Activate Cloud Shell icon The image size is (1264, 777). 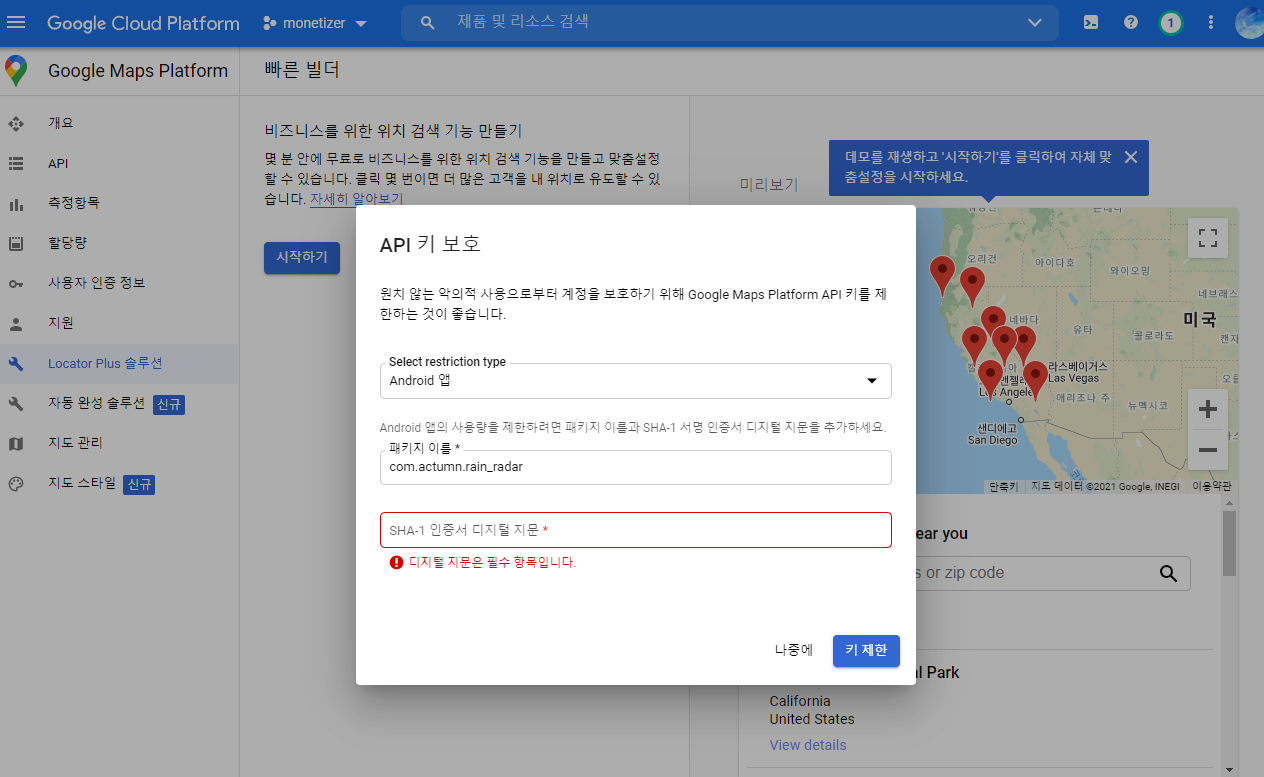1092,22
